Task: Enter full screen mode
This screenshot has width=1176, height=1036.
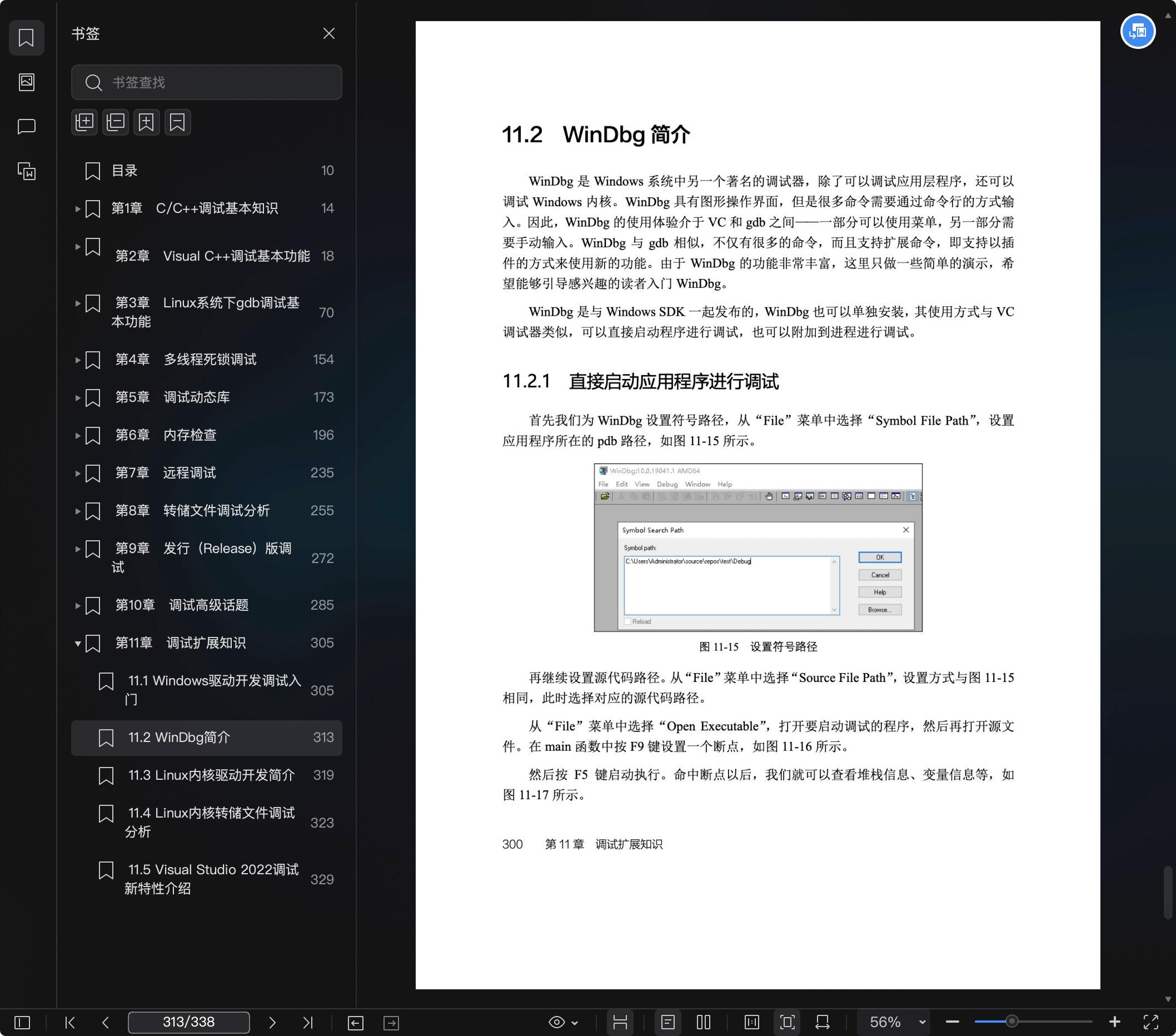Action: (x=1150, y=1022)
